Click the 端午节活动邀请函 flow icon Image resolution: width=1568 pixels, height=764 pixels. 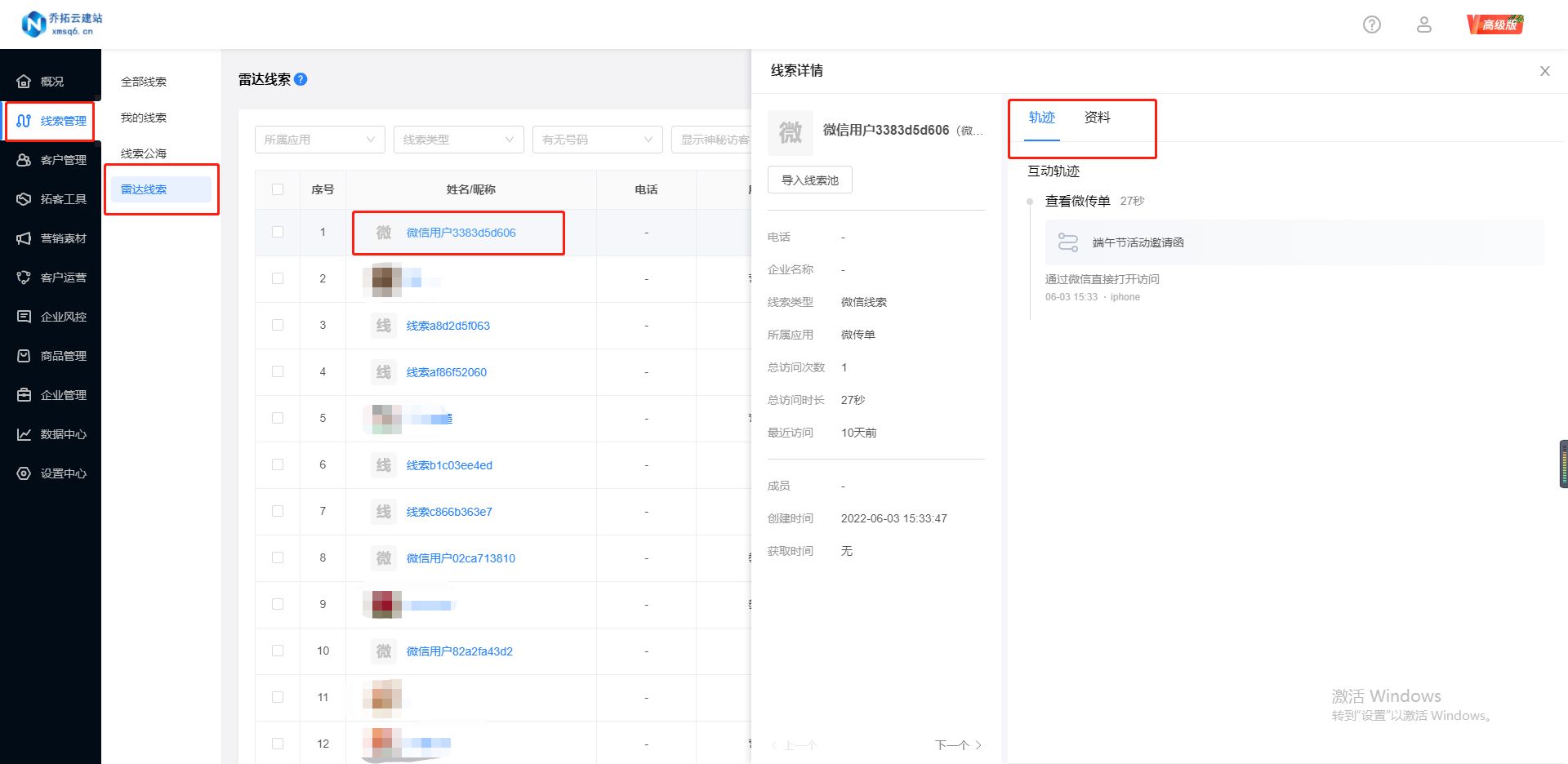click(1068, 242)
